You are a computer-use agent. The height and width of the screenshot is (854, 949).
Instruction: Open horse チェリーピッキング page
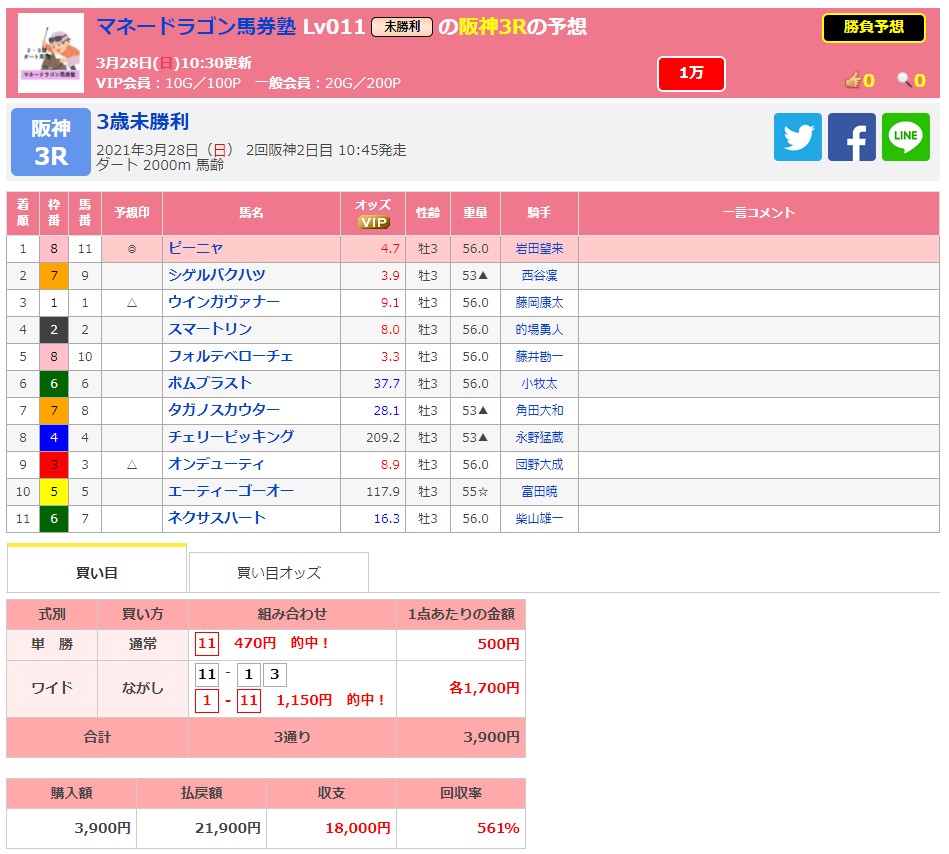[x=230, y=437]
